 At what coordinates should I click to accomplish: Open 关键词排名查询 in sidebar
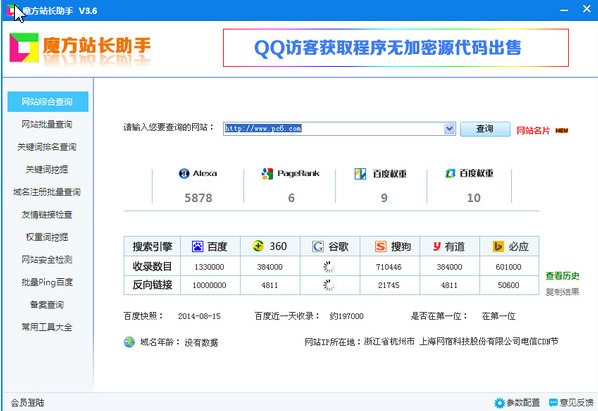(x=47, y=147)
